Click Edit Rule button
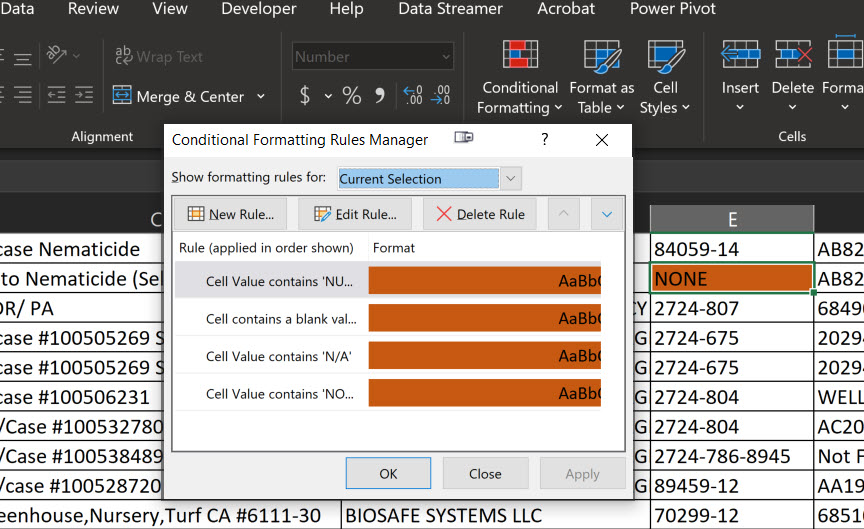 click(x=355, y=214)
